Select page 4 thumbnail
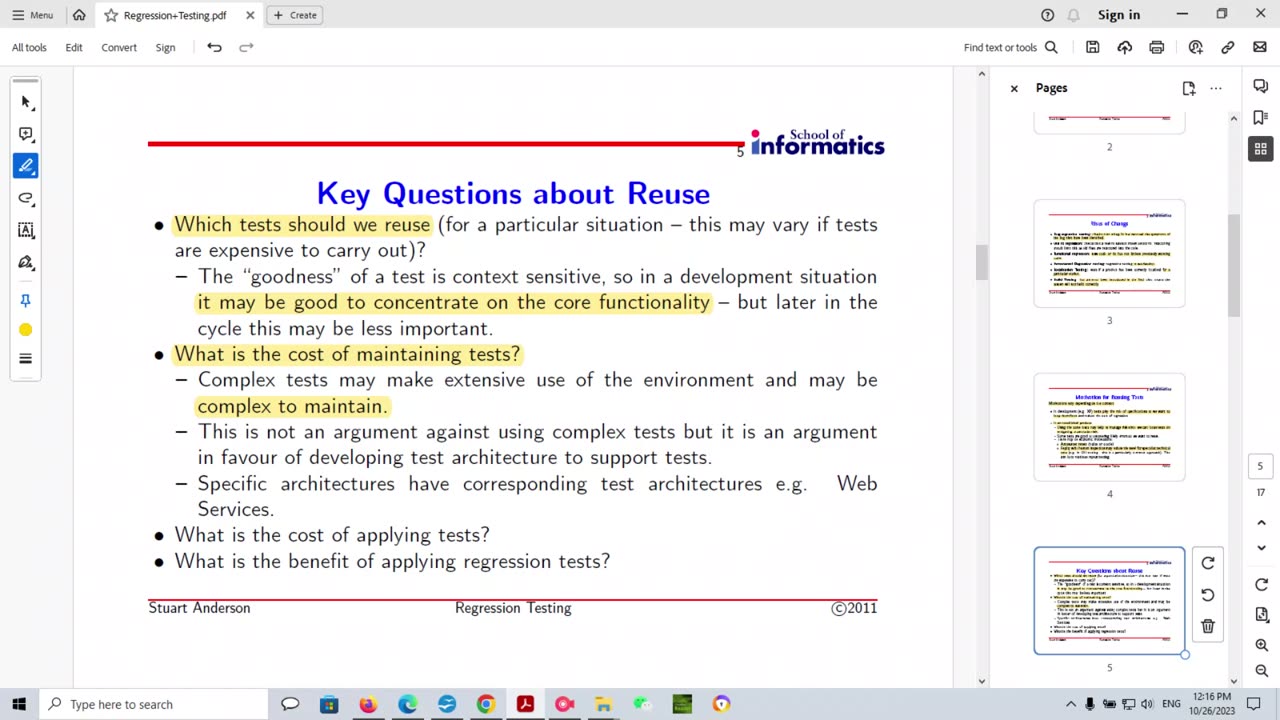The height and width of the screenshot is (720, 1280). [x=1109, y=427]
